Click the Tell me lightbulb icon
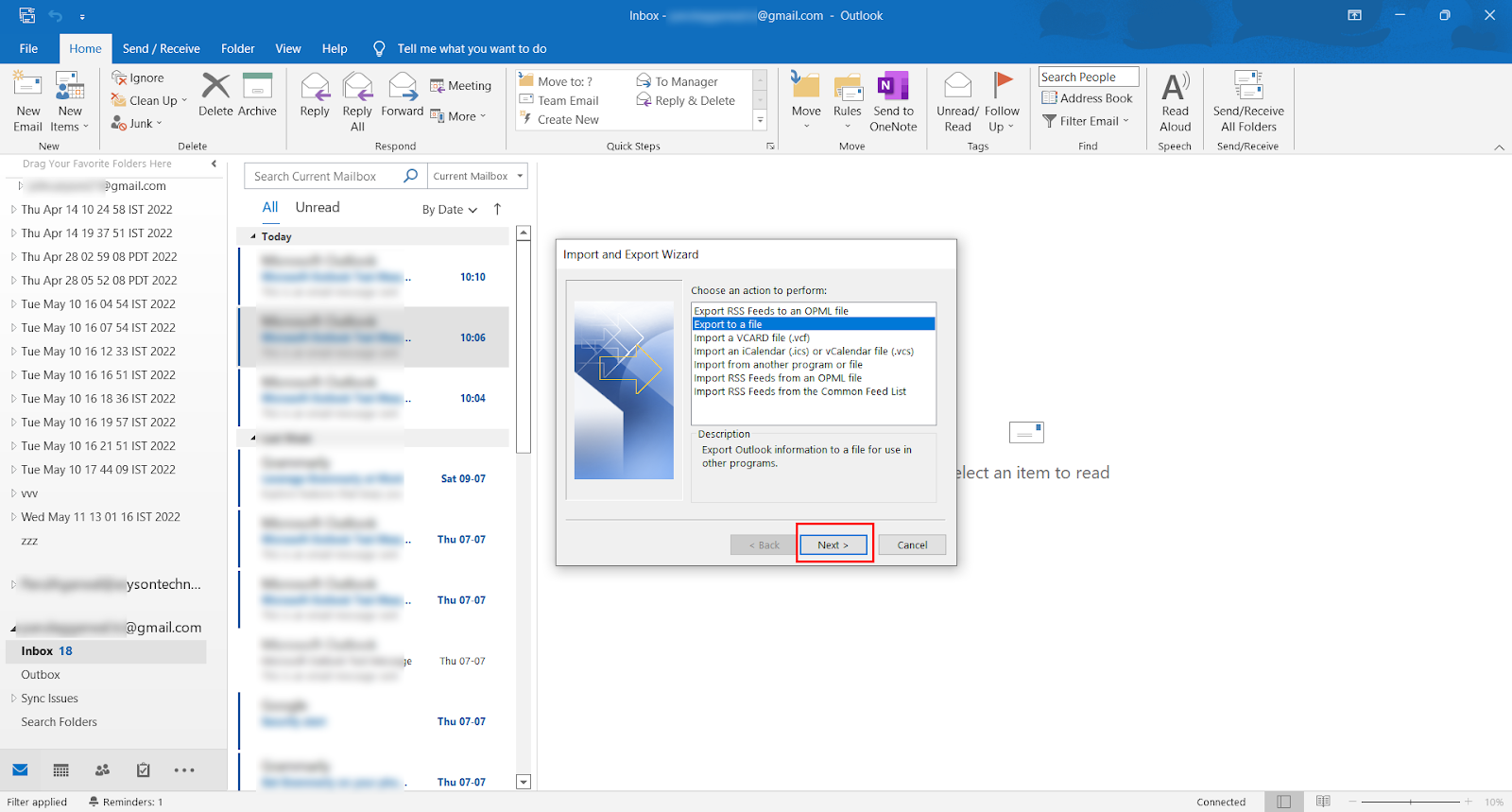Viewport: 1512px width, 812px height. tap(379, 48)
